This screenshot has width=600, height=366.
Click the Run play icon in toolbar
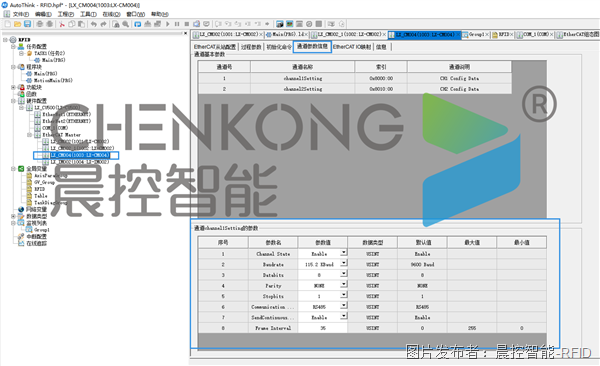coord(168,24)
